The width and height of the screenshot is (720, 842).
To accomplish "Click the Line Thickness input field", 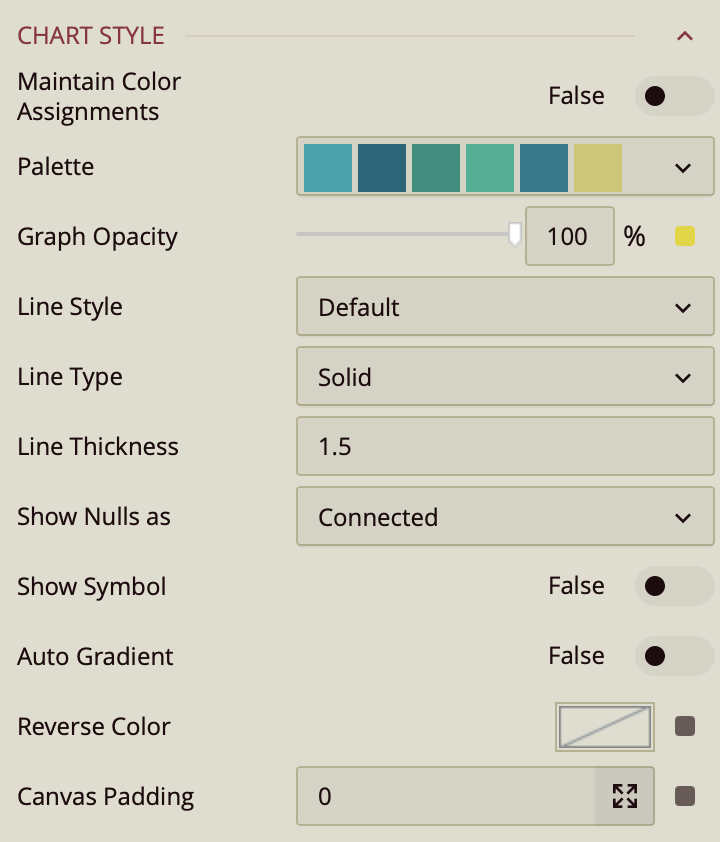I will [505, 447].
